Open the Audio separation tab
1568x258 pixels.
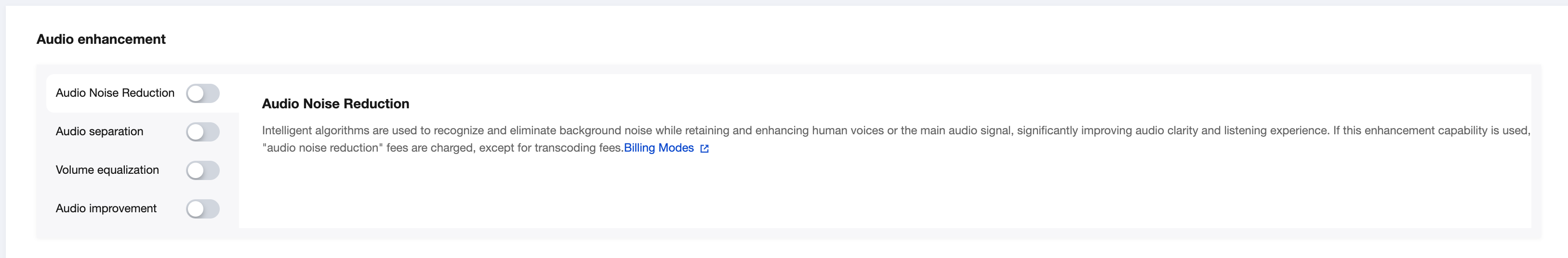[x=99, y=131]
